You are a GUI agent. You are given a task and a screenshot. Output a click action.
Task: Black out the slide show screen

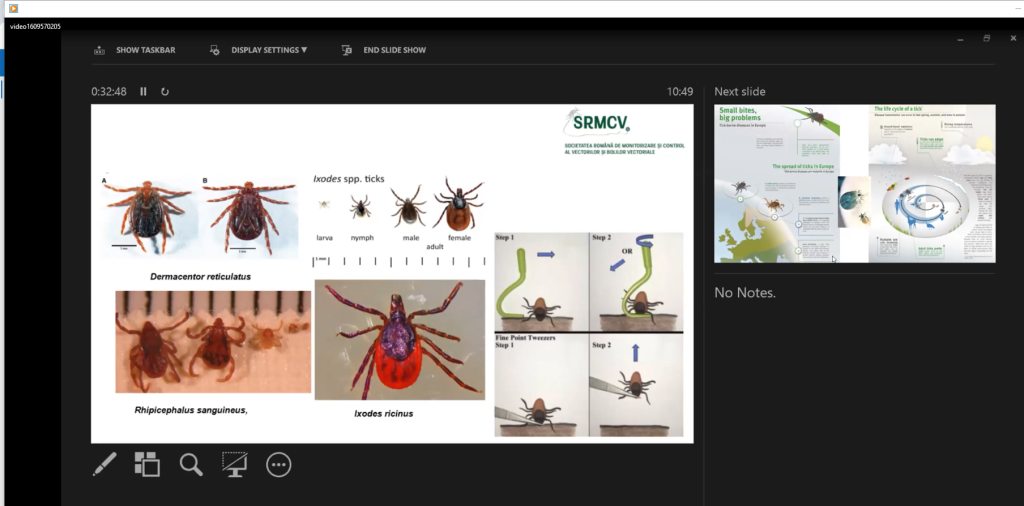235,464
